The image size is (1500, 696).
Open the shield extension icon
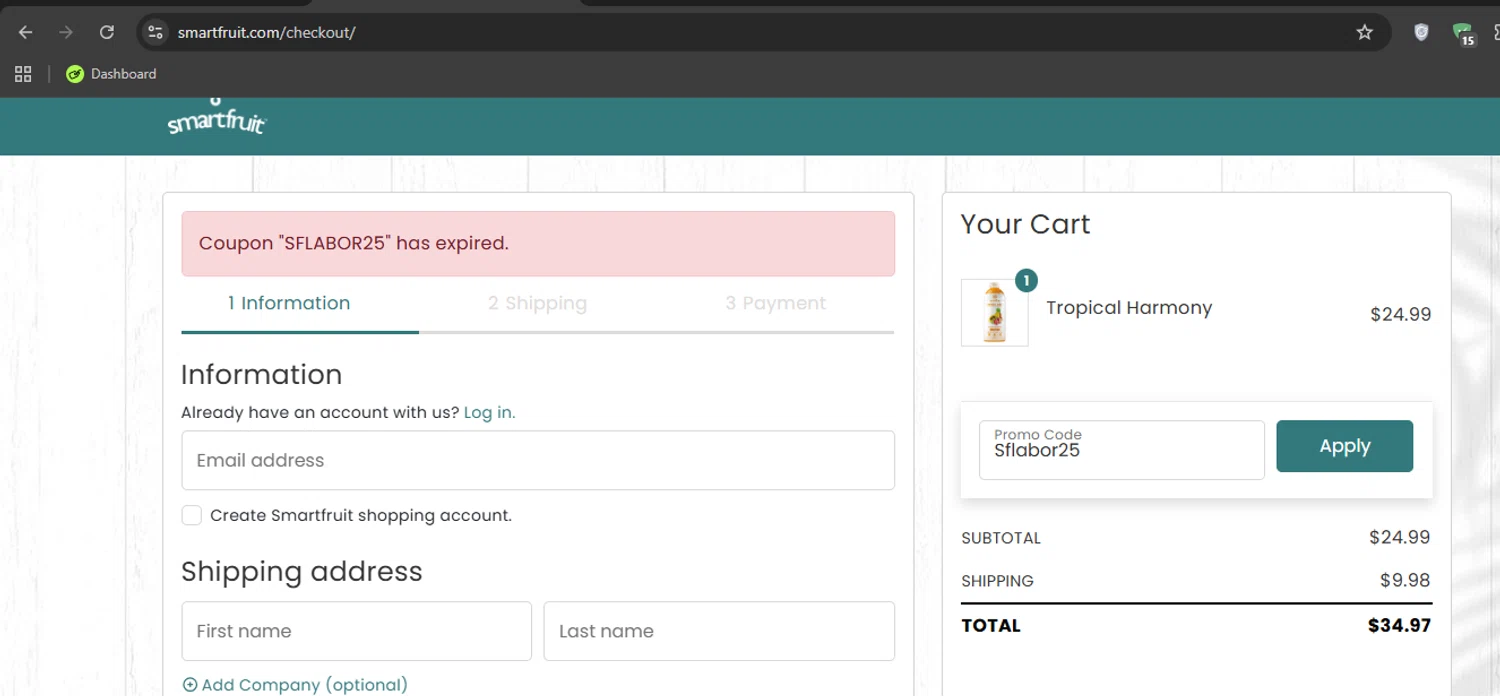pyautogui.click(x=1421, y=32)
